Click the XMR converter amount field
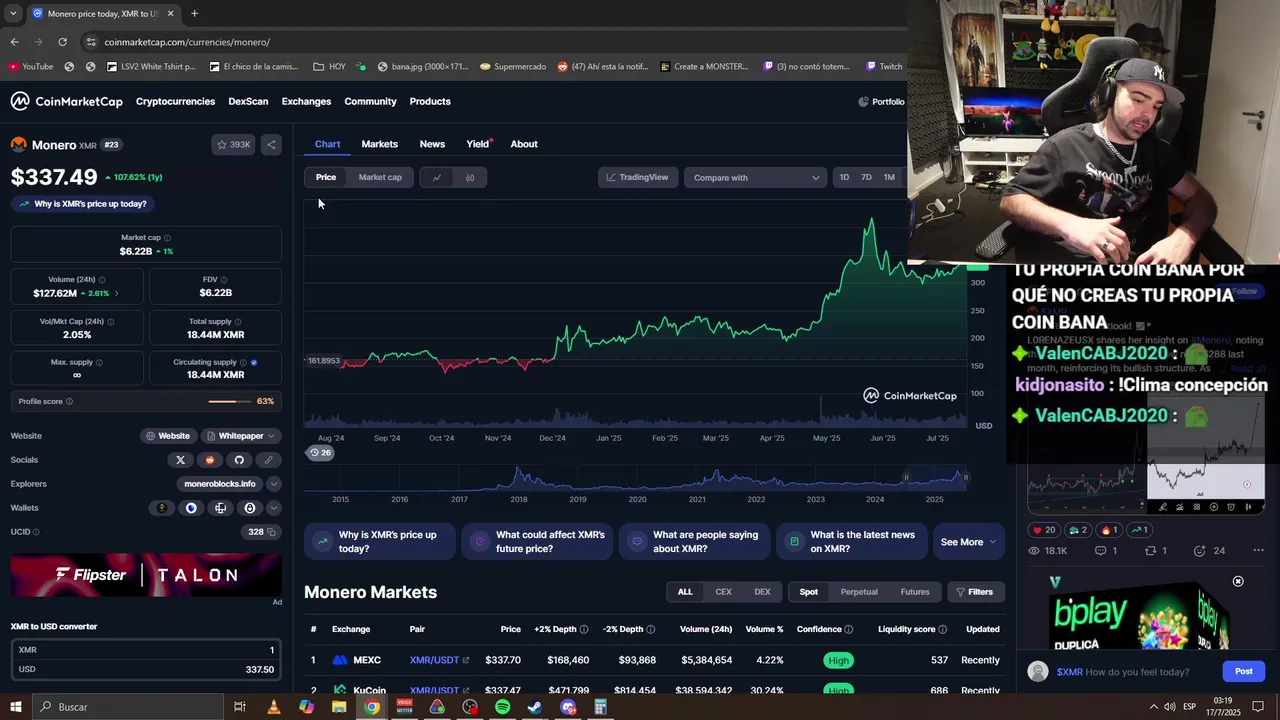1280x720 pixels. (x=146, y=650)
